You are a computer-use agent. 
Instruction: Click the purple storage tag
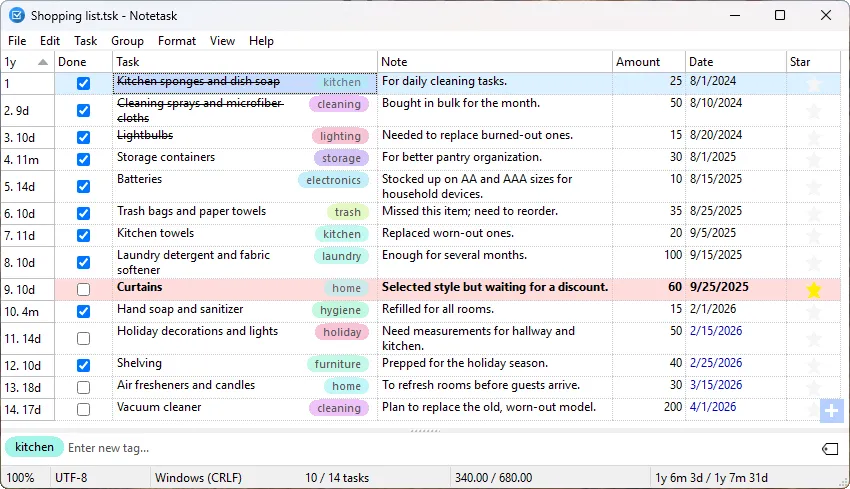point(342,158)
